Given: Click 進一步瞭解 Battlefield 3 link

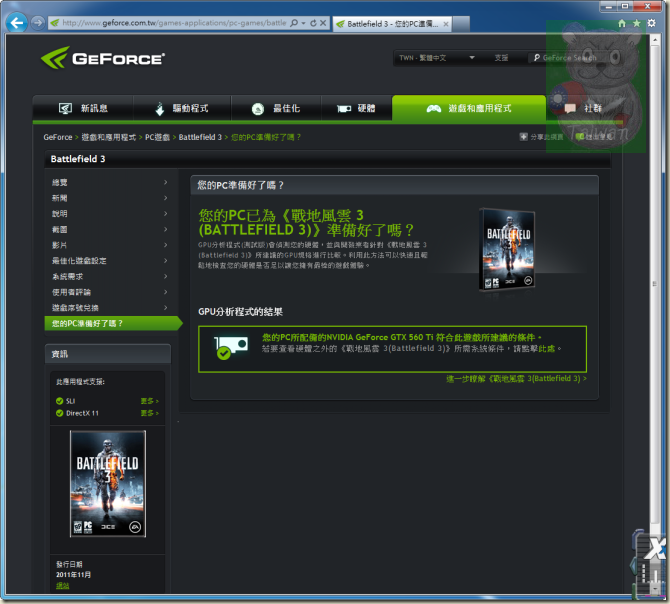Looking at the screenshot, I should 516,378.
